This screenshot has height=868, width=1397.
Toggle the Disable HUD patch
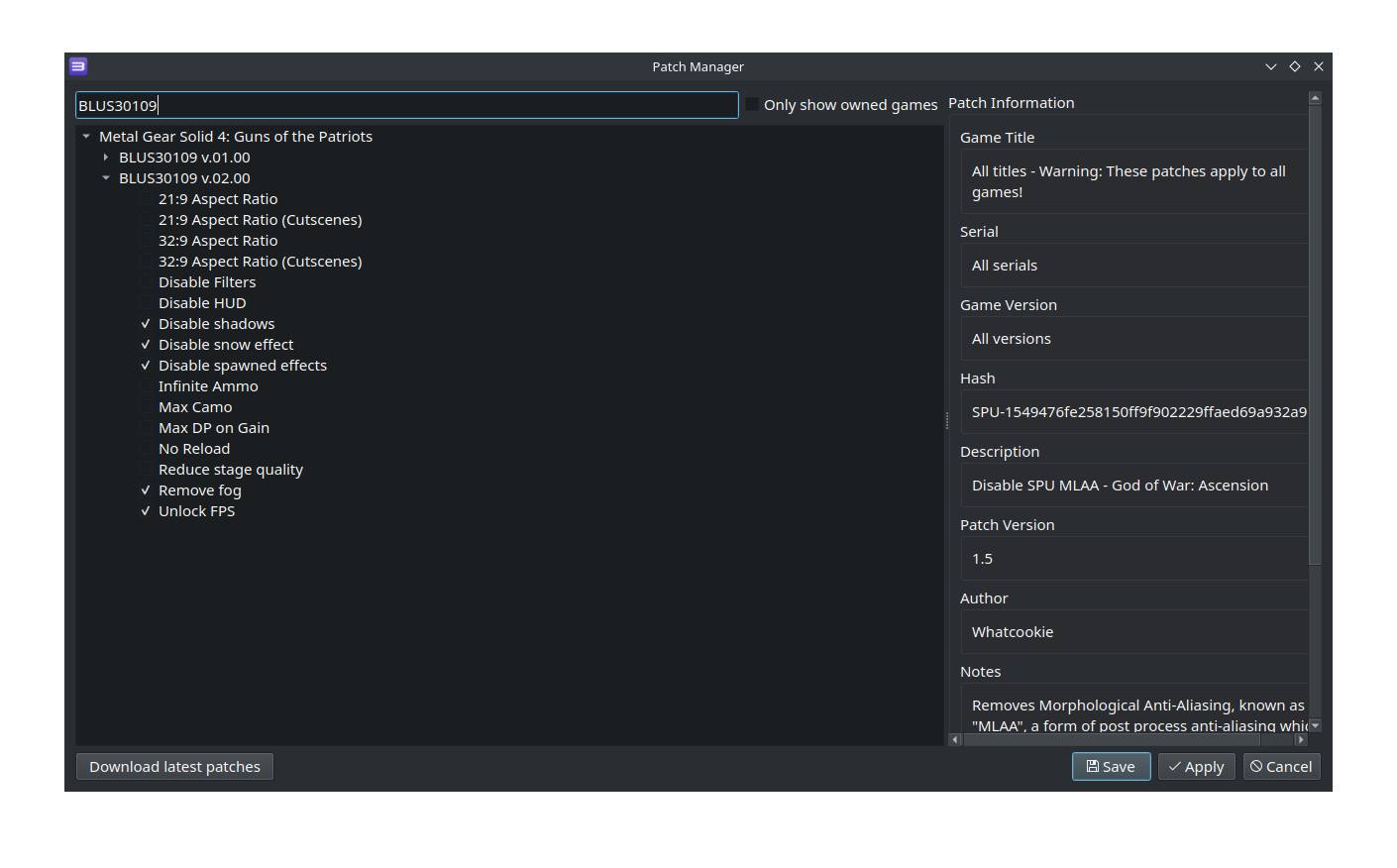(x=146, y=303)
